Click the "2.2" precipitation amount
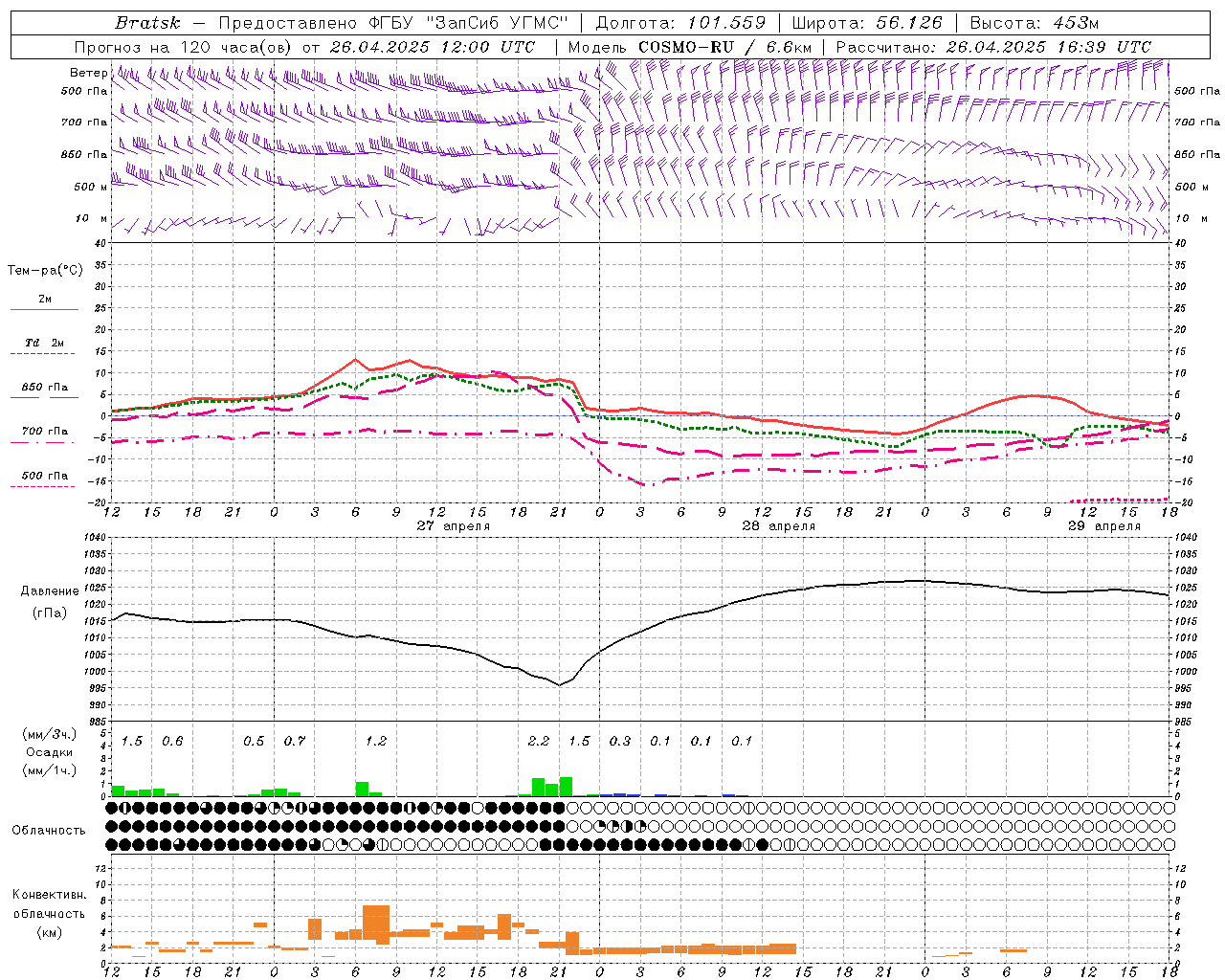 pos(539,741)
